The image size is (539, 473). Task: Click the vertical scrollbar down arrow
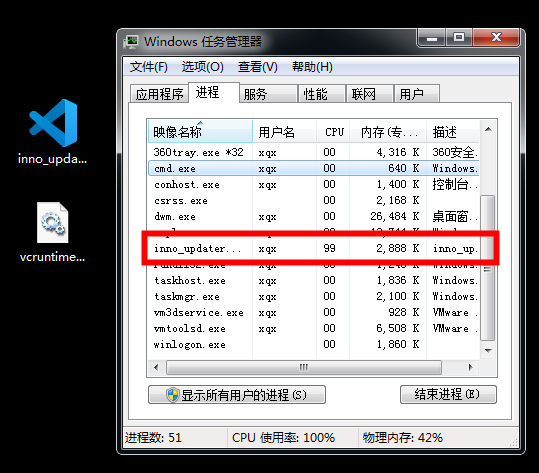click(488, 350)
